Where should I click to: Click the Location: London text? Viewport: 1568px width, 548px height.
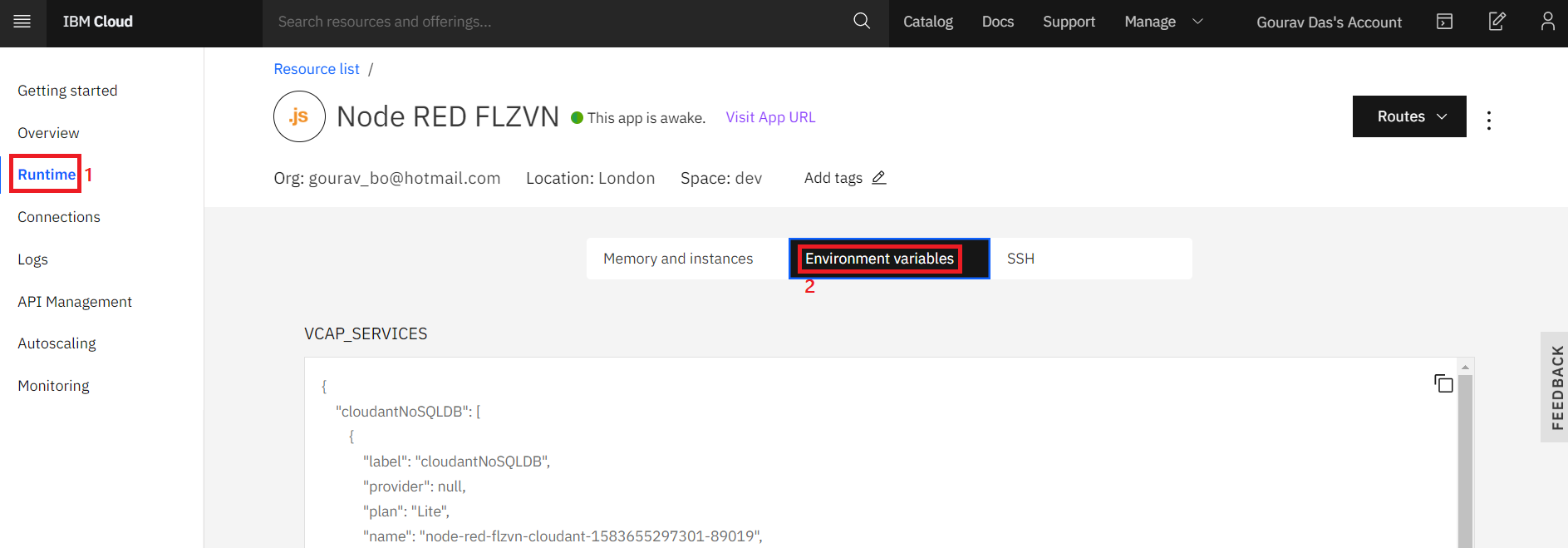[x=590, y=178]
